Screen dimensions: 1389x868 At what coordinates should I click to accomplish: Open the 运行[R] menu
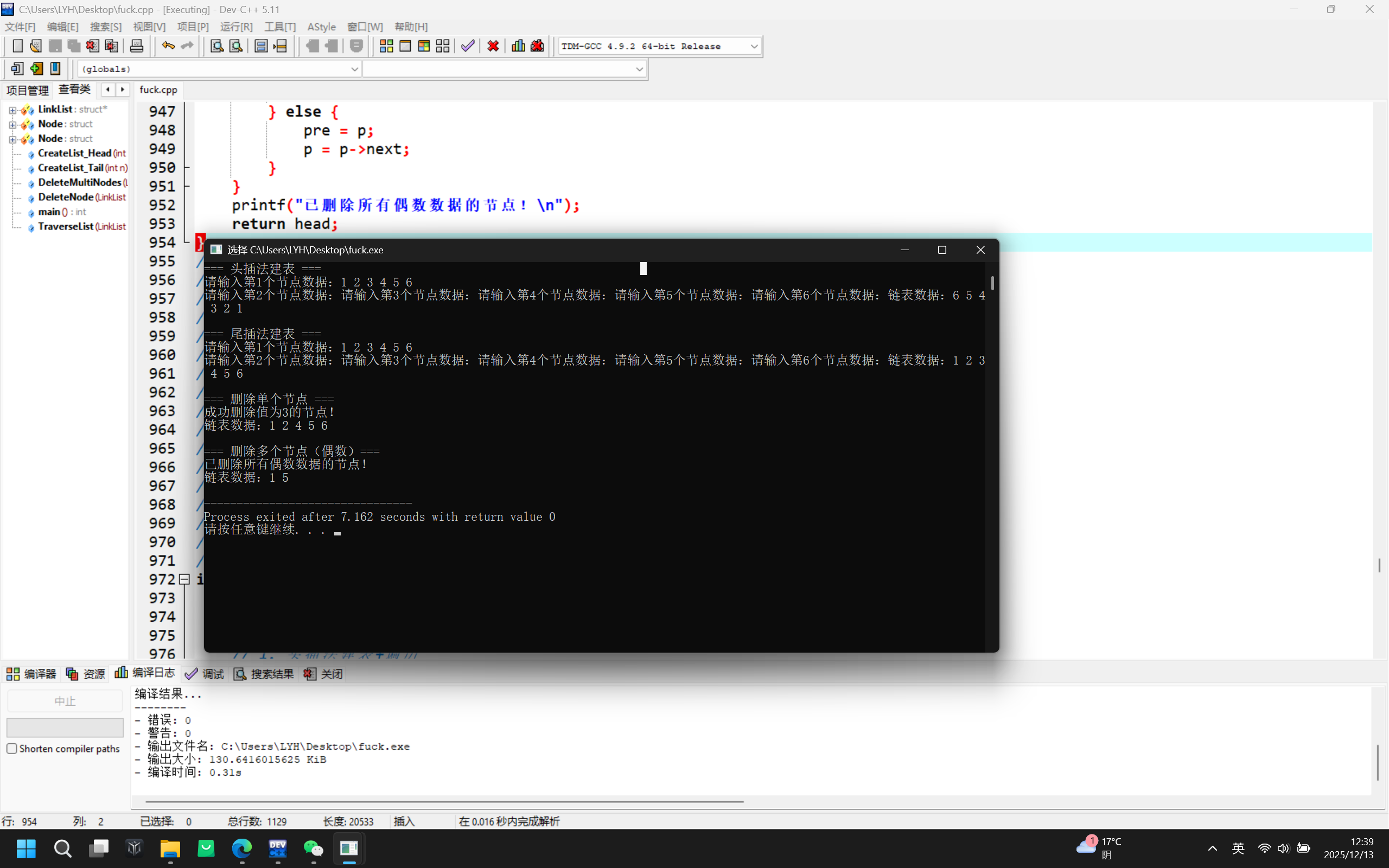pyautogui.click(x=236, y=27)
